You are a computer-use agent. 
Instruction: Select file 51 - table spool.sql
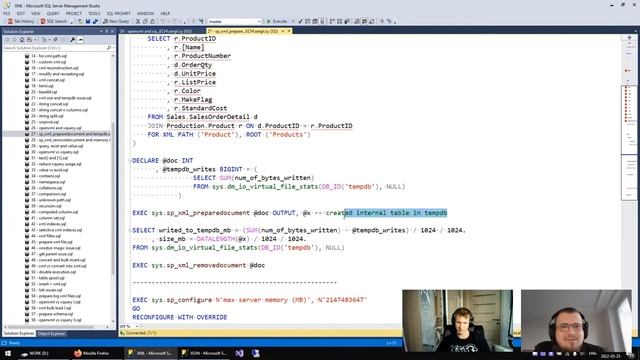[44, 278]
